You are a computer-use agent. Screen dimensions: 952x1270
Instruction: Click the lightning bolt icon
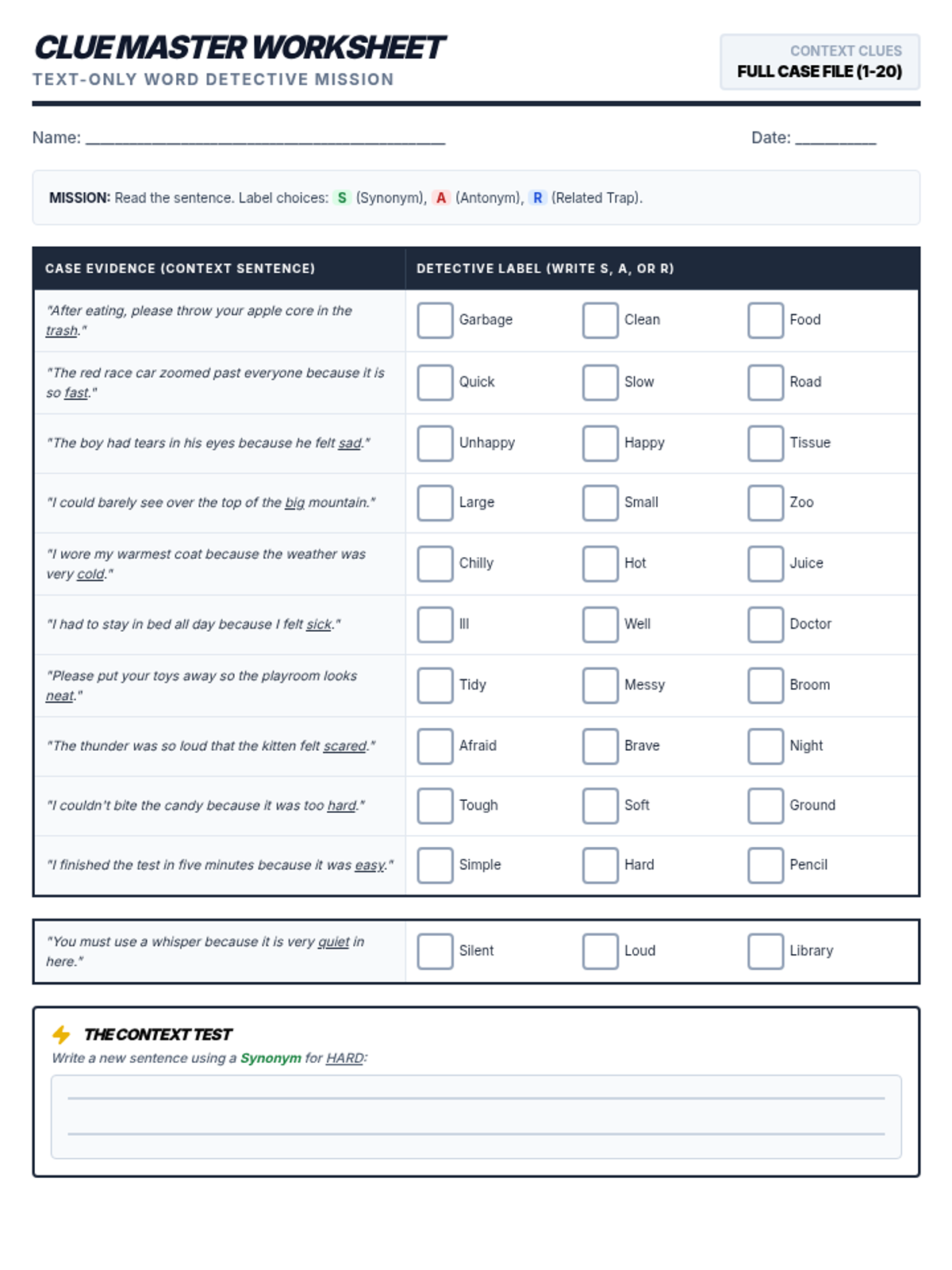[x=61, y=1034]
